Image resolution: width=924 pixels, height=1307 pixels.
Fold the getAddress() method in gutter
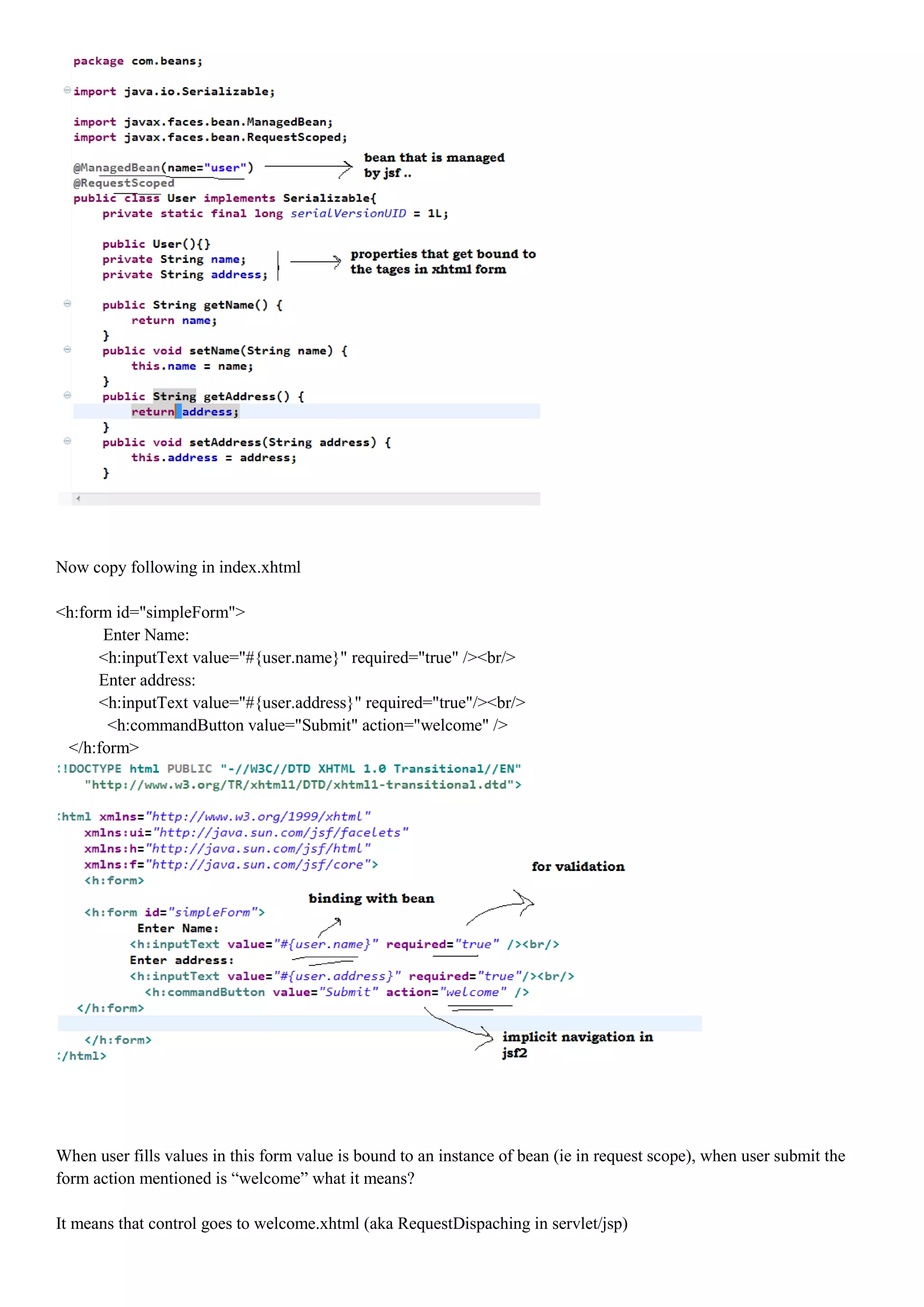coord(67,395)
